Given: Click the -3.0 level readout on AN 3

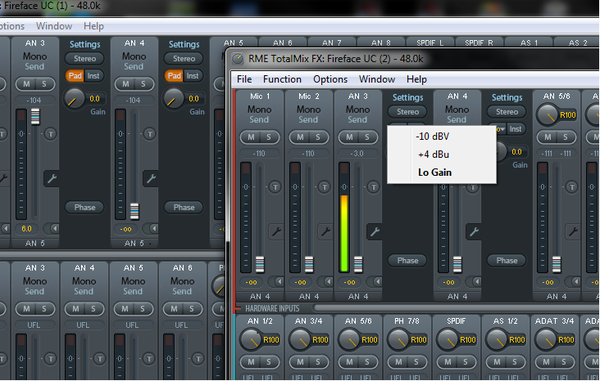Looking at the screenshot, I should tap(357, 153).
